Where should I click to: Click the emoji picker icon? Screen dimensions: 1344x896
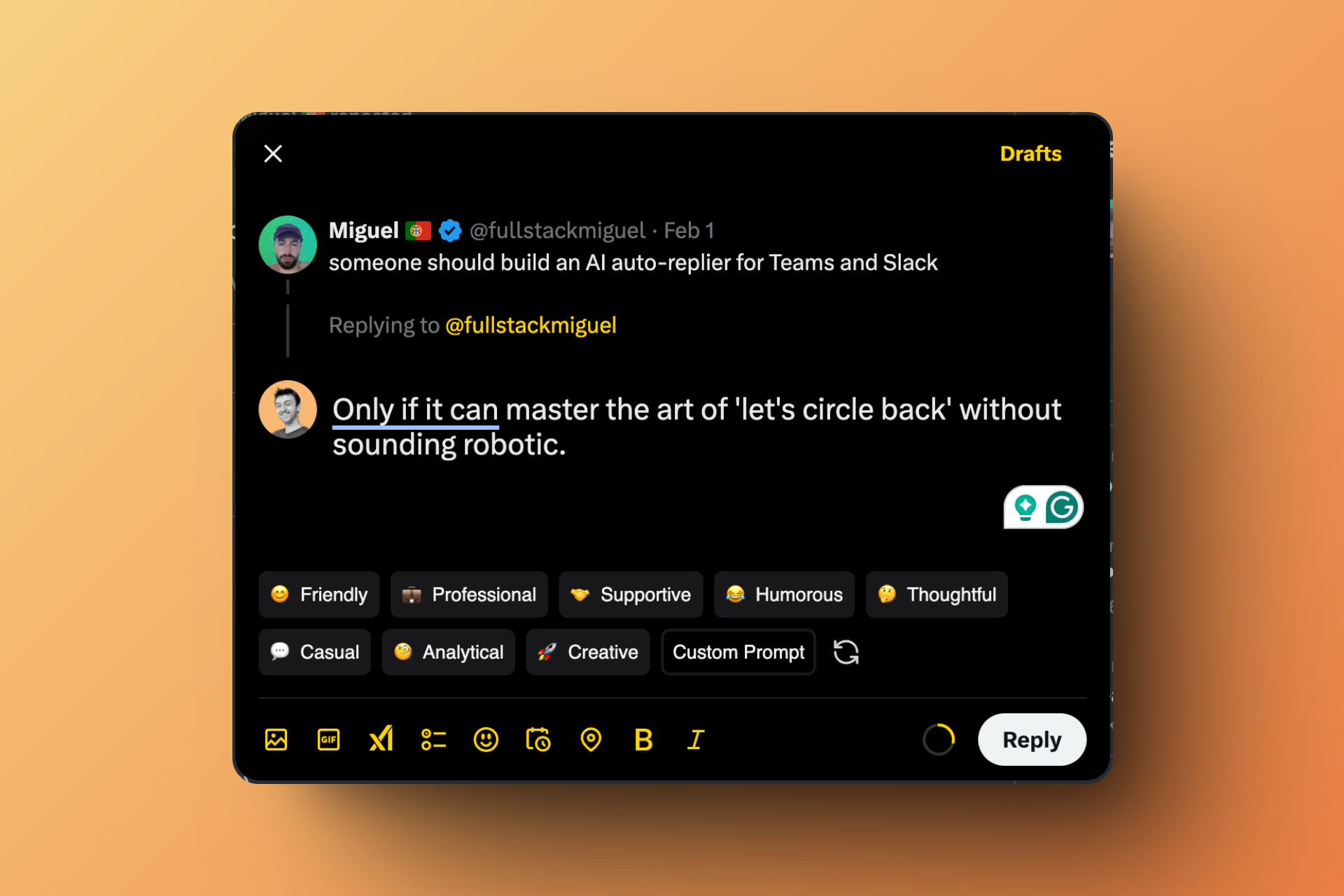[x=486, y=740]
